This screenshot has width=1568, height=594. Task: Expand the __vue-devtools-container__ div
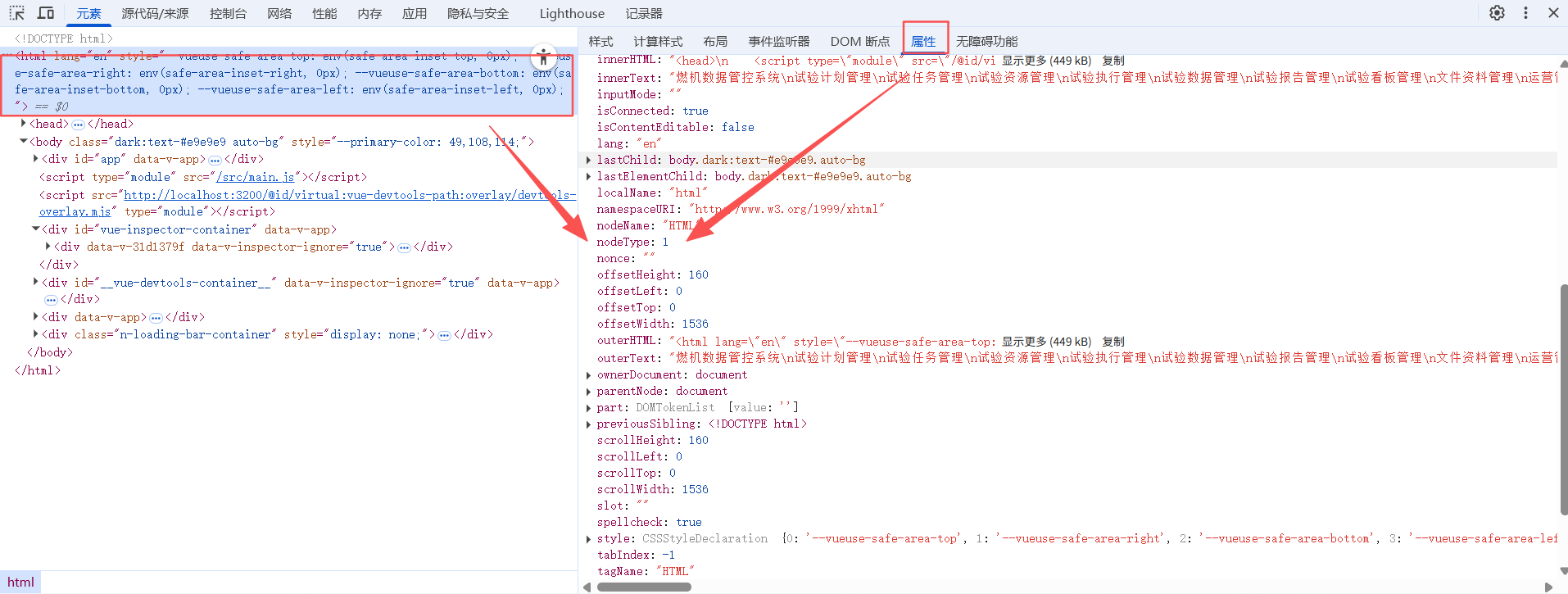coord(35,283)
